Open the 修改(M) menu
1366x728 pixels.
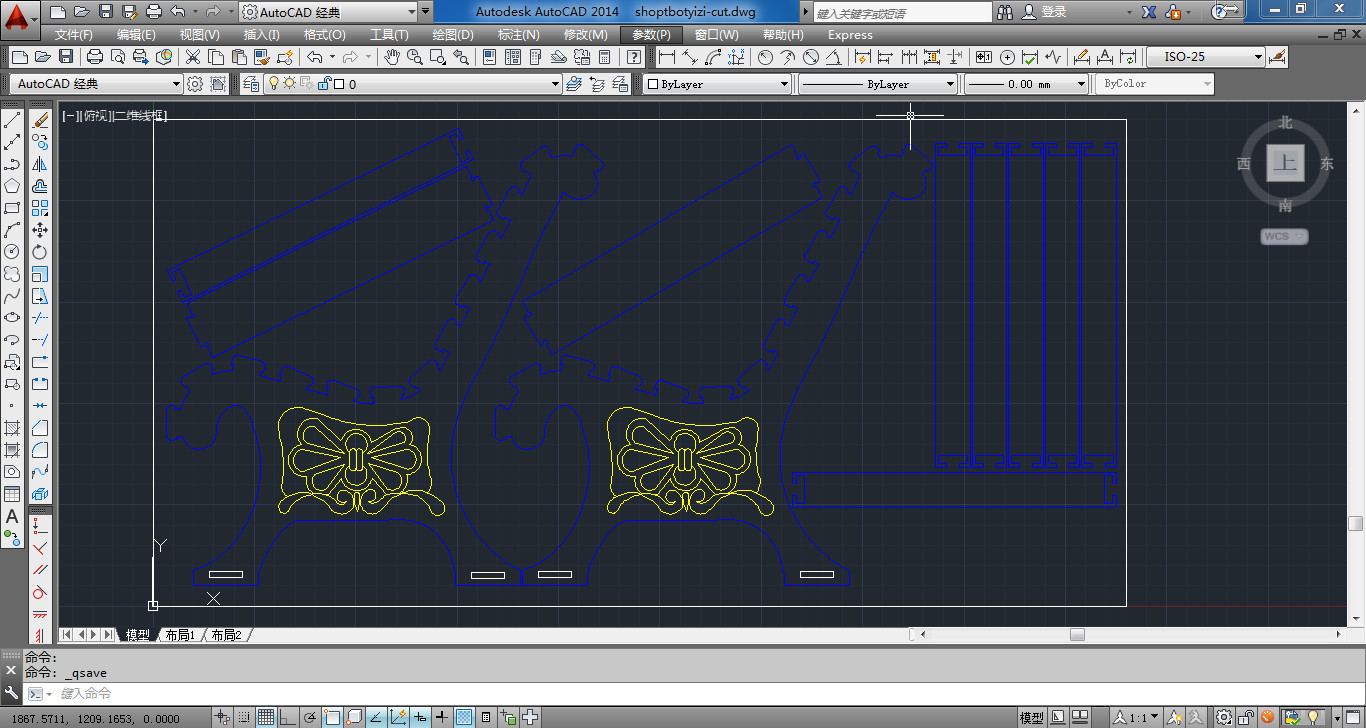tap(585, 35)
